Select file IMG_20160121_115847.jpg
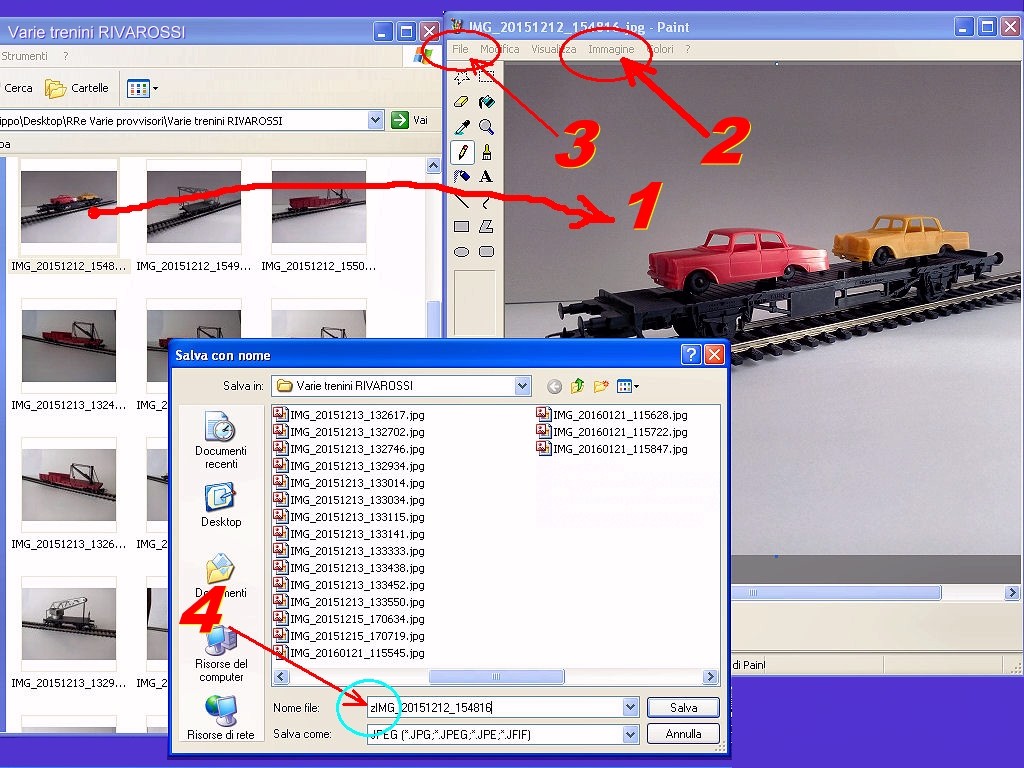 (x=612, y=449)
